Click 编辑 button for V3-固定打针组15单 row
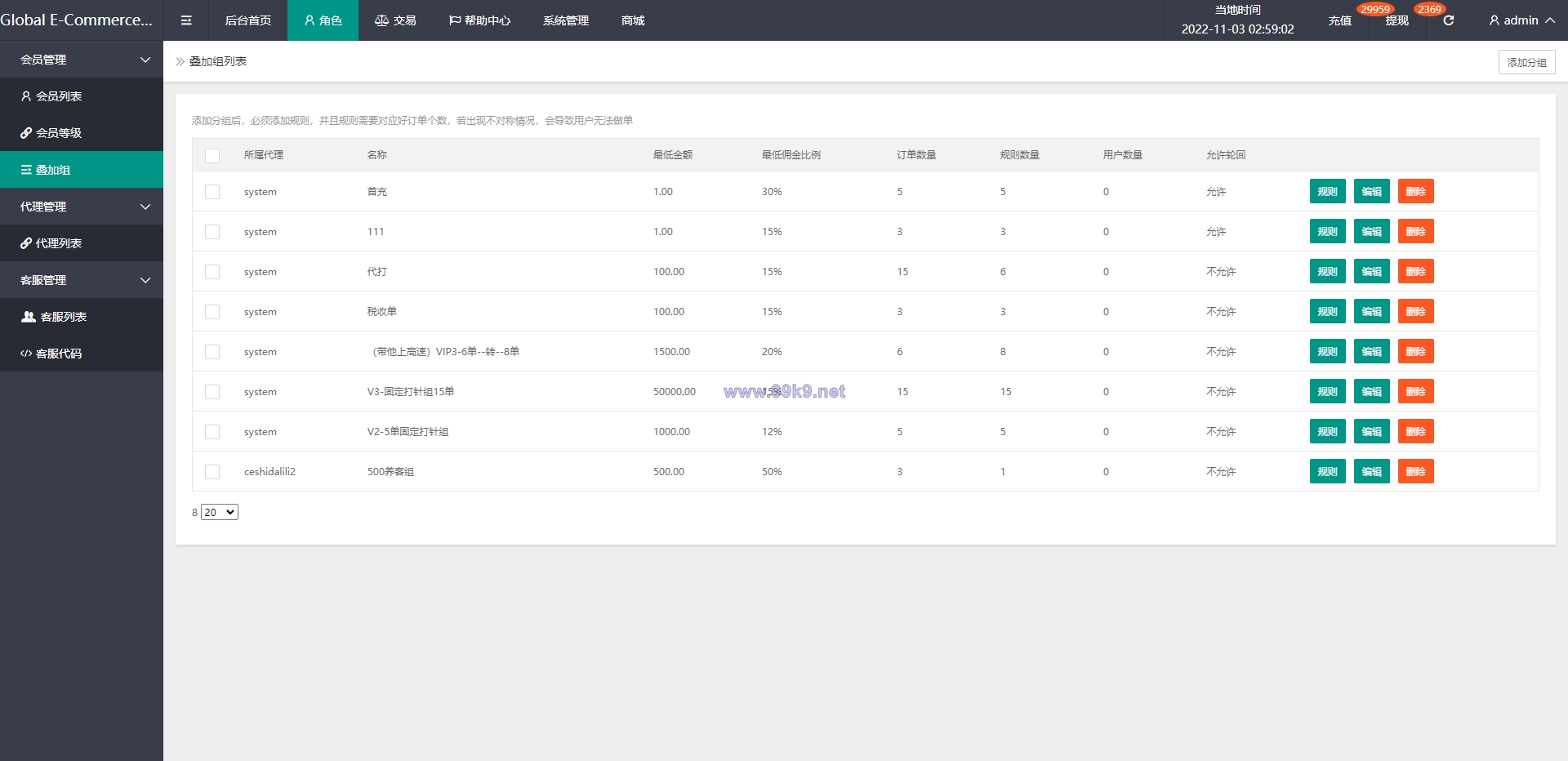Screen dimensions: 1568x761 point(1372,392)
